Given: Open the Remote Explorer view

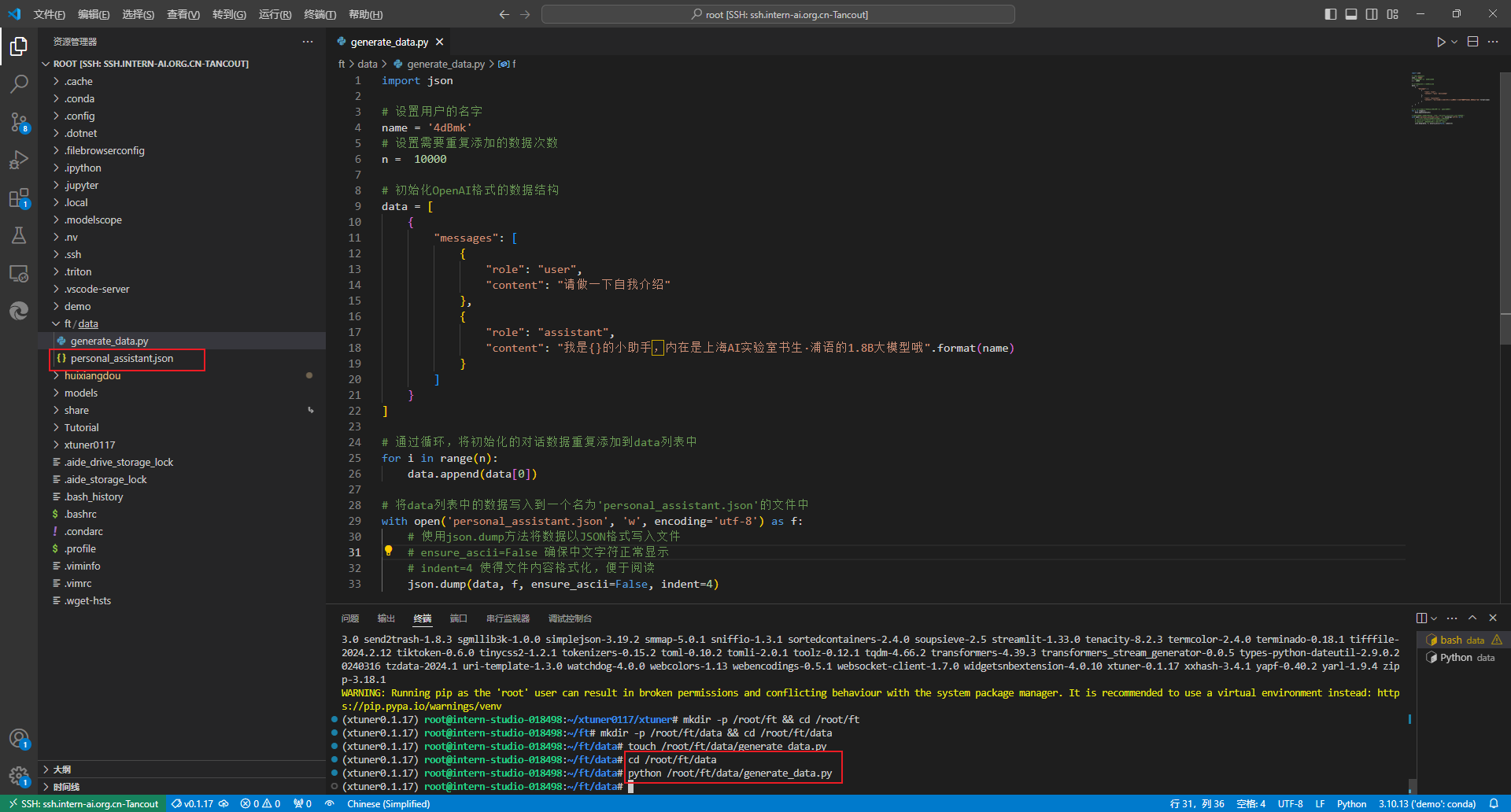Looking at the screenshot, I should click(19, 273).
